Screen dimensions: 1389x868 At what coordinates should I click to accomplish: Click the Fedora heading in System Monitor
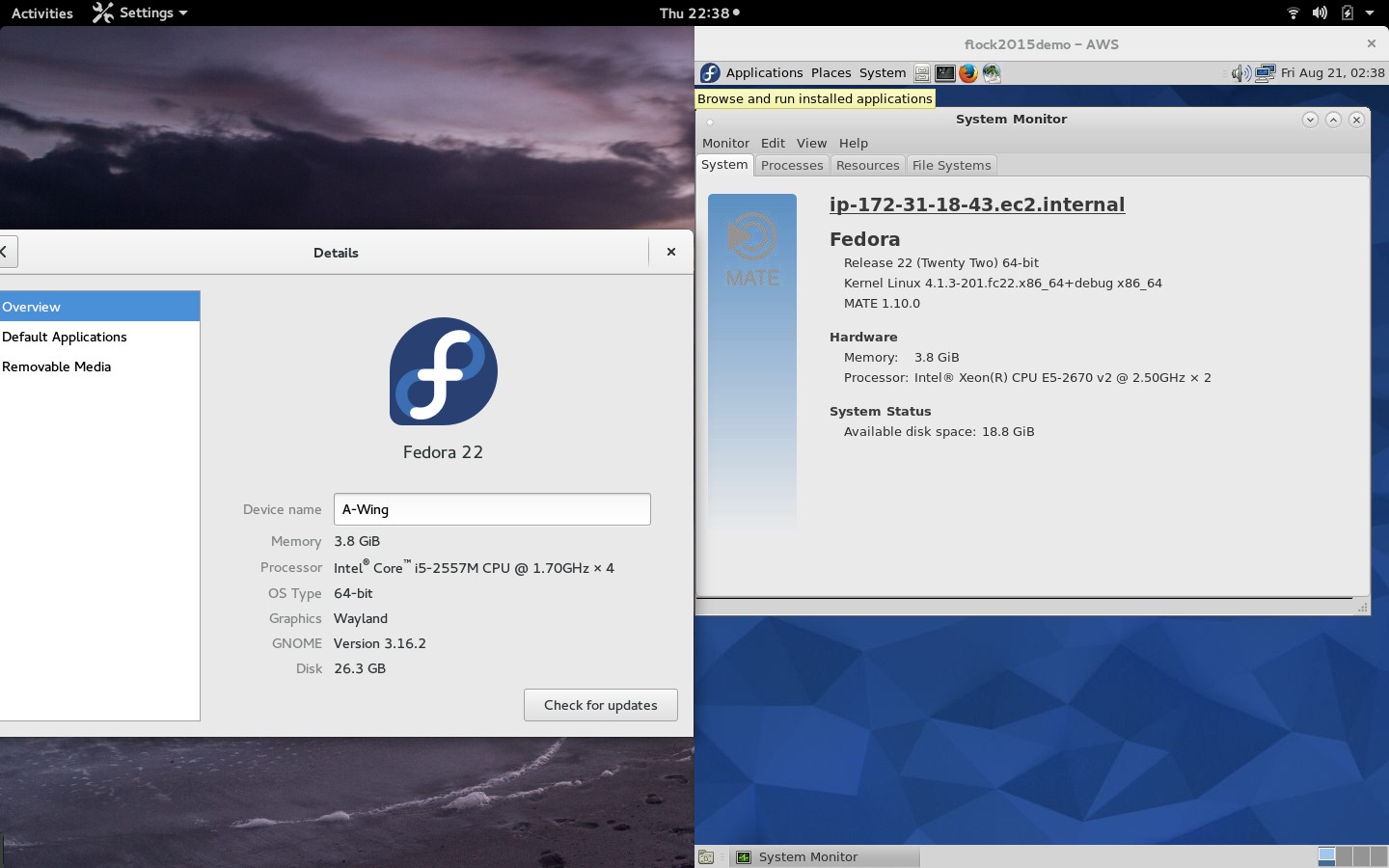coord(864,239)
